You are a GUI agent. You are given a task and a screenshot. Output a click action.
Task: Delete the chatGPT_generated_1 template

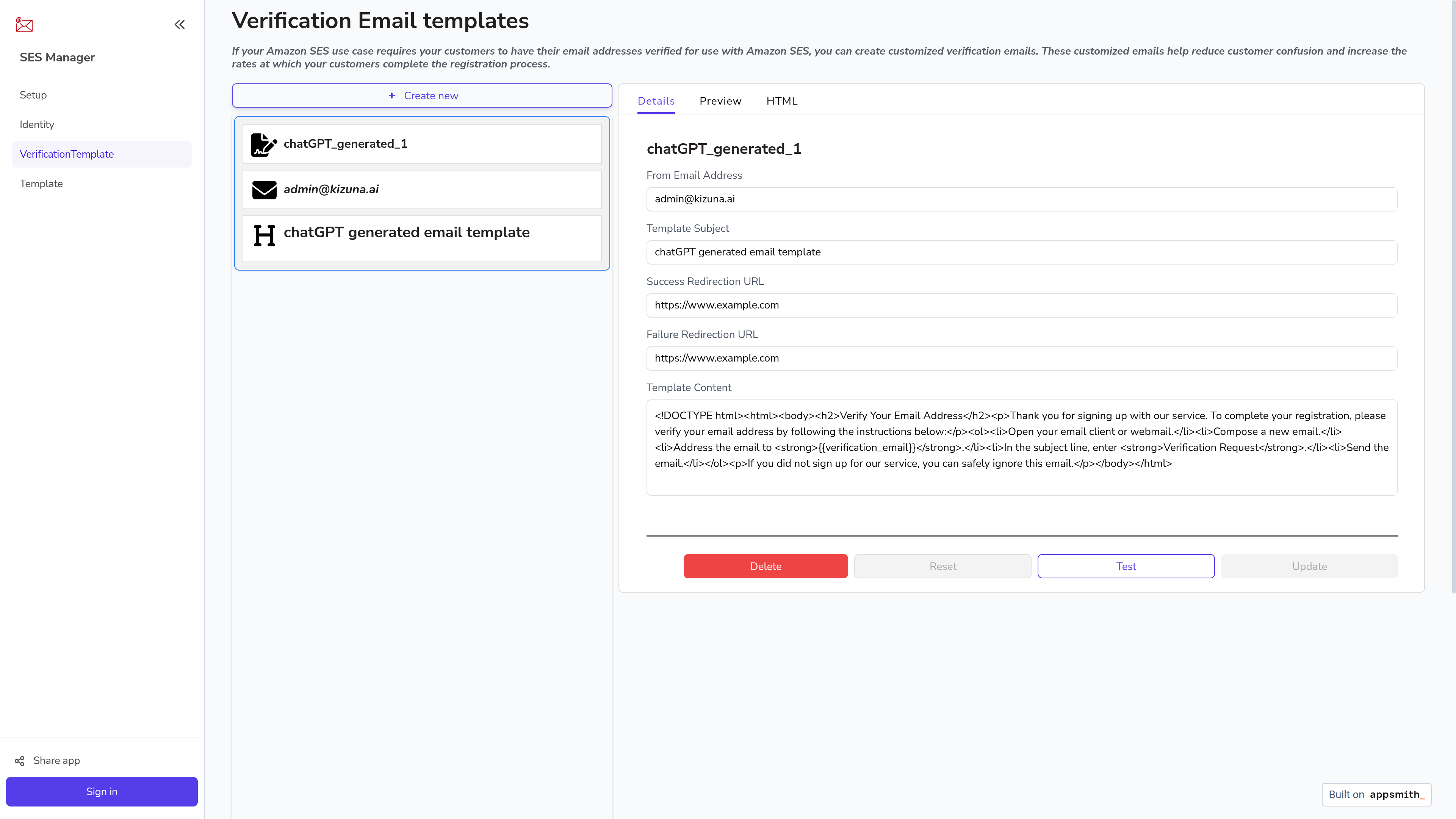click(x=765, y=566)
